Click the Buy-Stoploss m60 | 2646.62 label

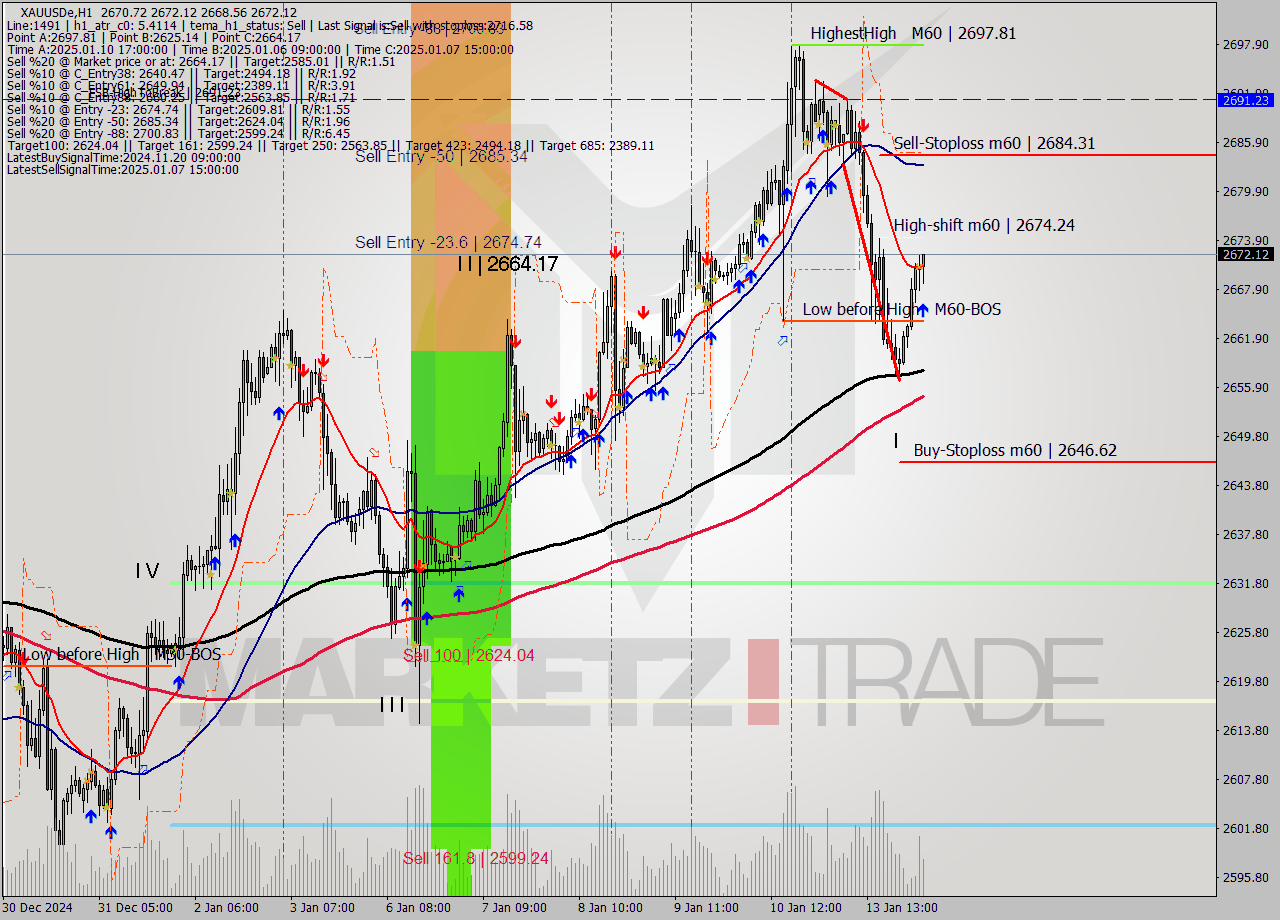[x=1015, y=450]
